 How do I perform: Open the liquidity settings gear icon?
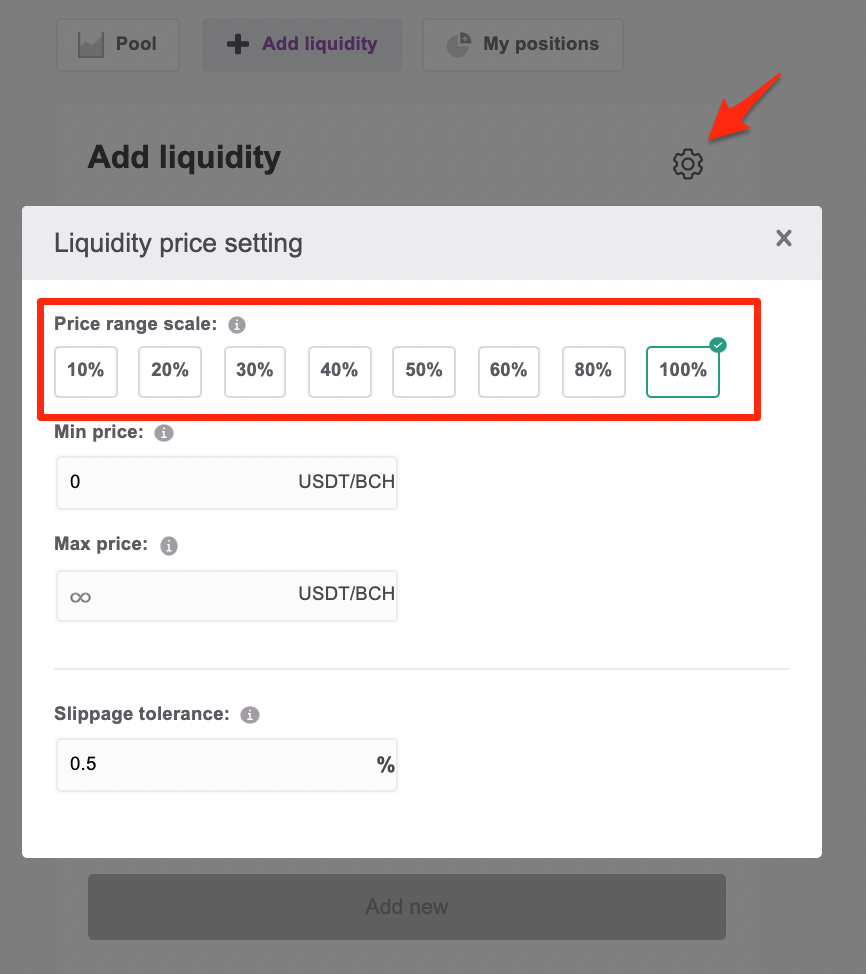click(688, 164)
